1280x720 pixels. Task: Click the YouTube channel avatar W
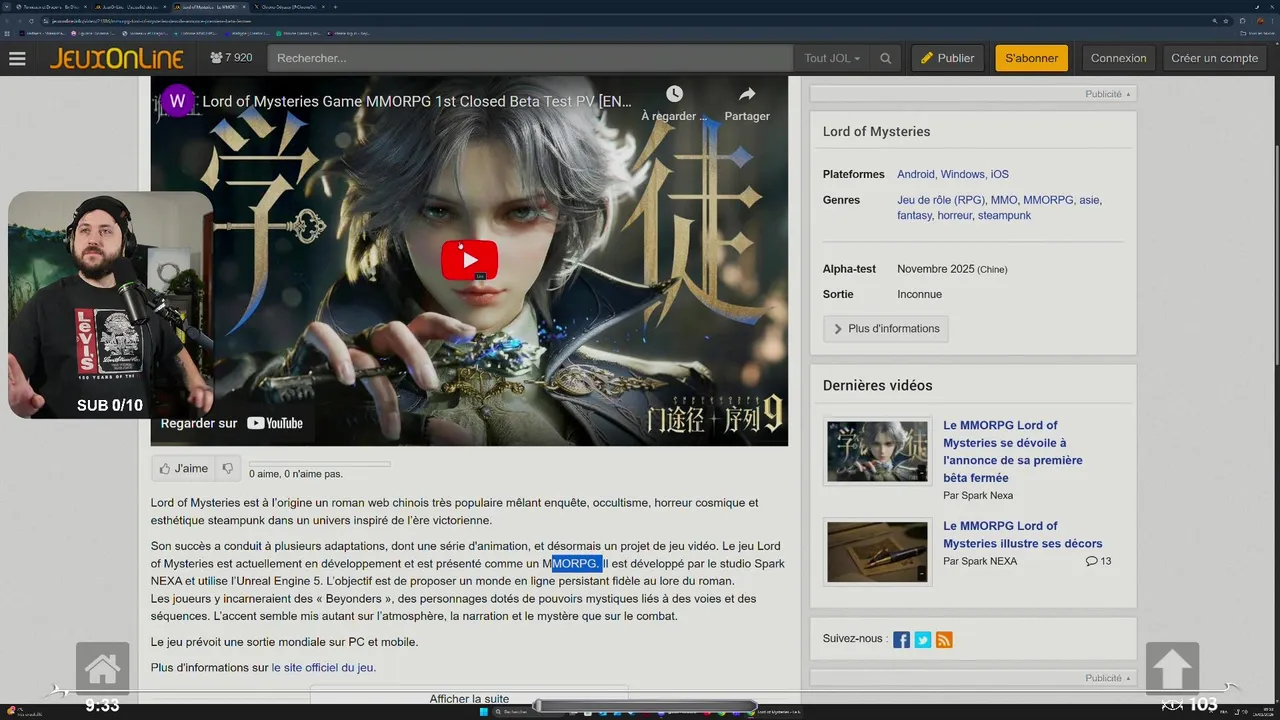(x=177, y=101)
